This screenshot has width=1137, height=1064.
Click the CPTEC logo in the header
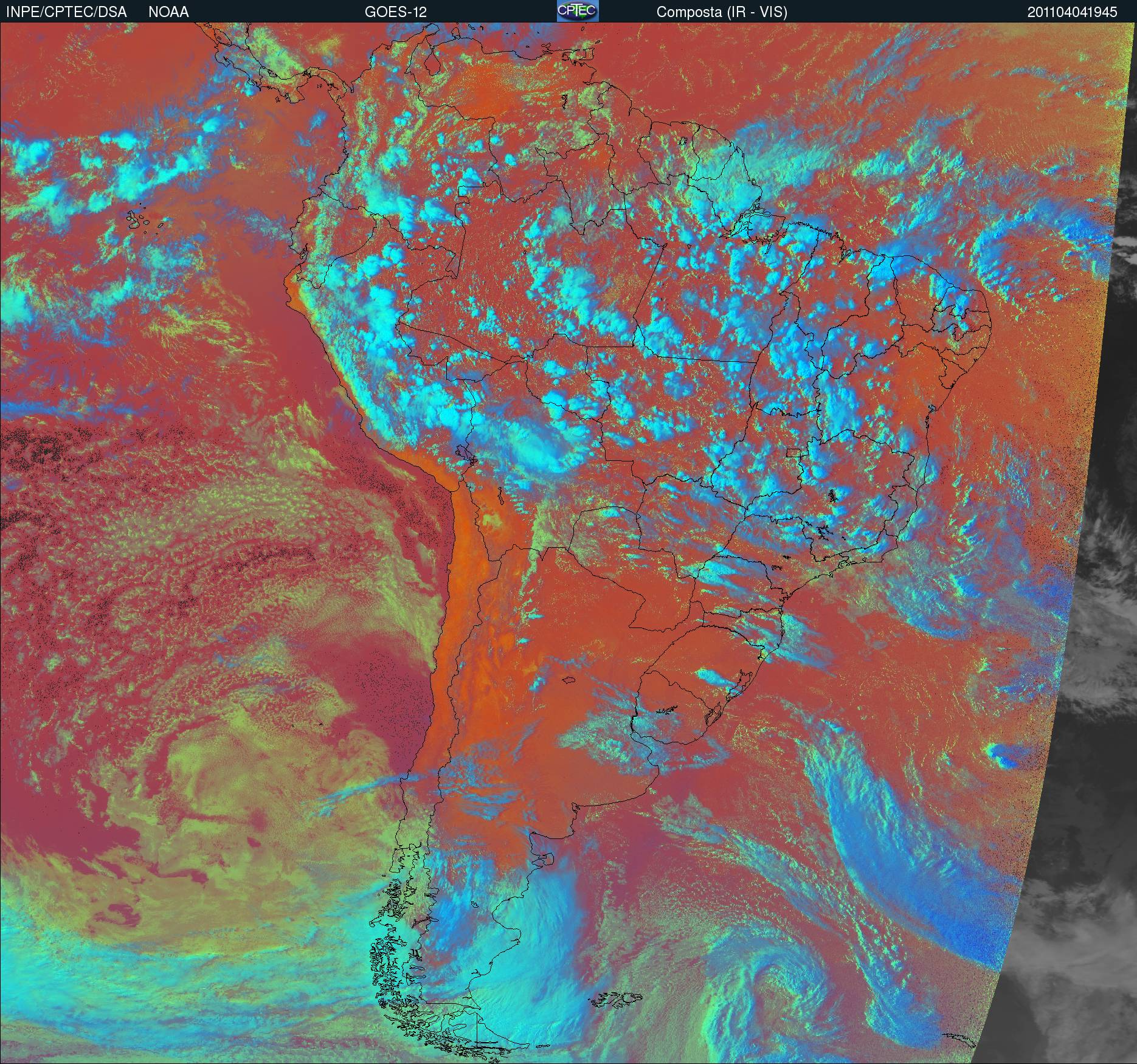[578, 11]
